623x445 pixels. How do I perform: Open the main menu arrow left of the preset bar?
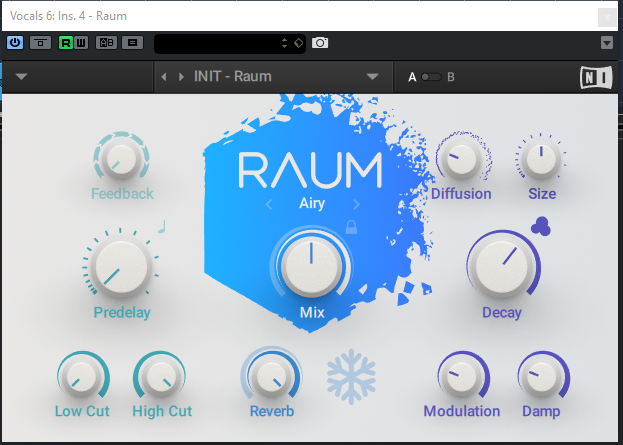click(x=21, y=76)
